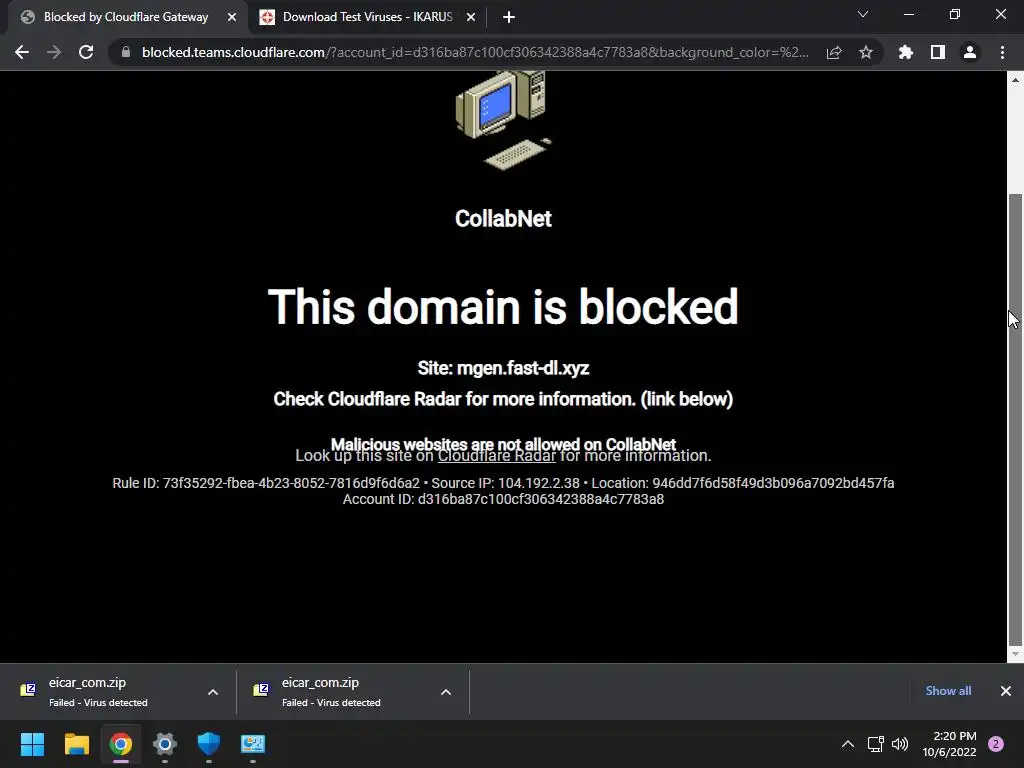Switch to Blocked by Cloudflare Gateway tab

126,17
